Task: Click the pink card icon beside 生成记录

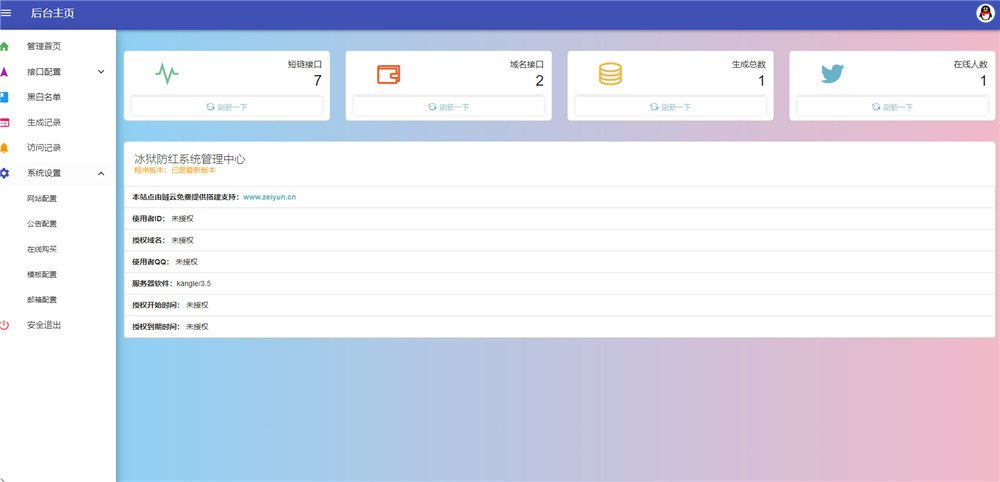Action: 4,122
